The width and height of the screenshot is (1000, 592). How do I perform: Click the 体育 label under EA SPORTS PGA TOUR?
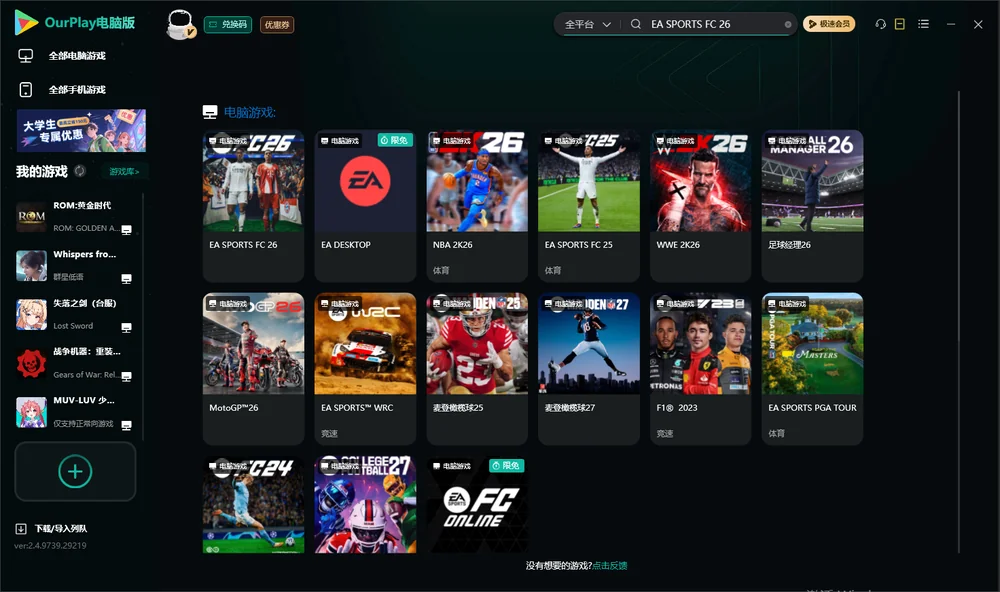point(776,433)
